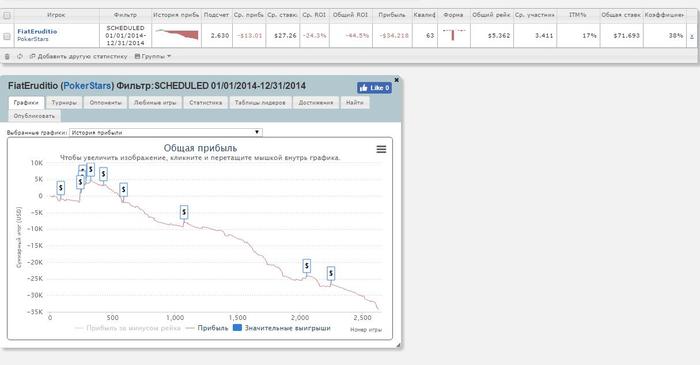This screenshot has width=700, height=365.
Task: Click the Опубликовать tab
Action: tap(34, 116)
